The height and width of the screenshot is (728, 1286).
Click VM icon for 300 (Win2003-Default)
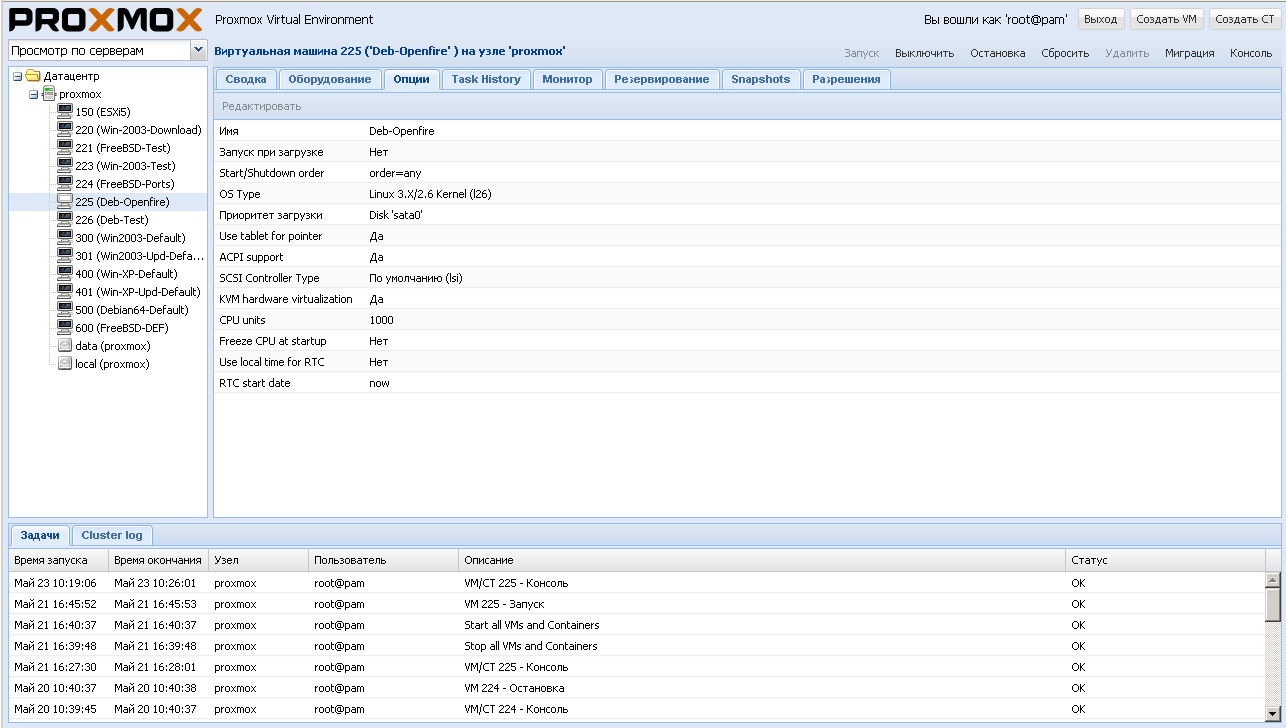point(65,238)
